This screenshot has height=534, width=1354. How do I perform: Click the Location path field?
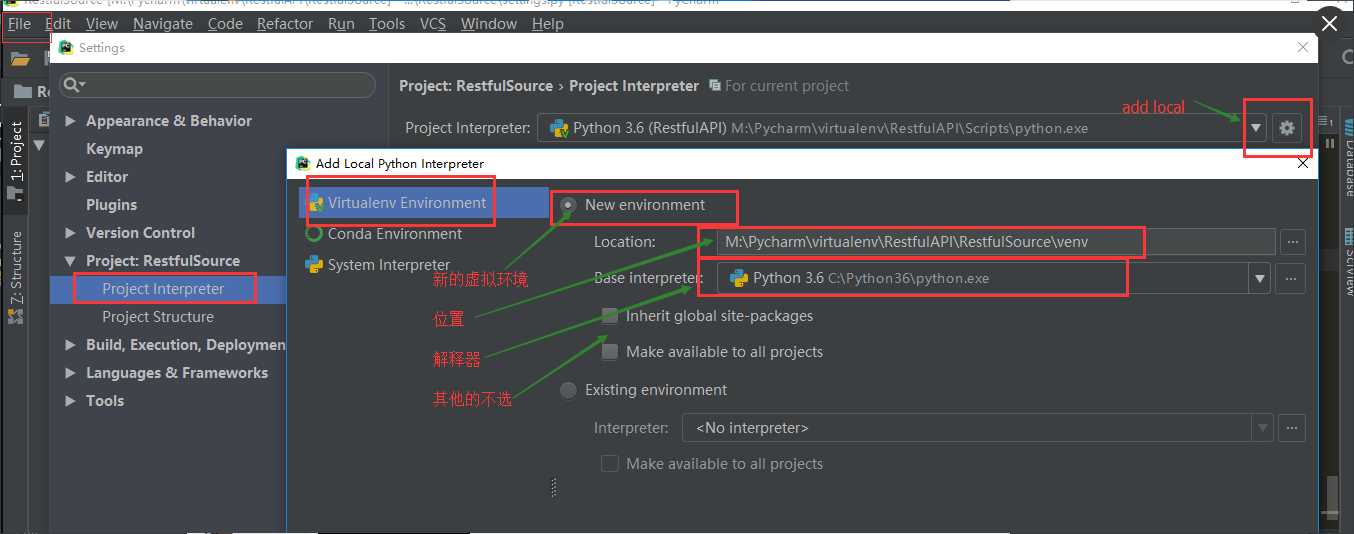[x=996, y=242]
